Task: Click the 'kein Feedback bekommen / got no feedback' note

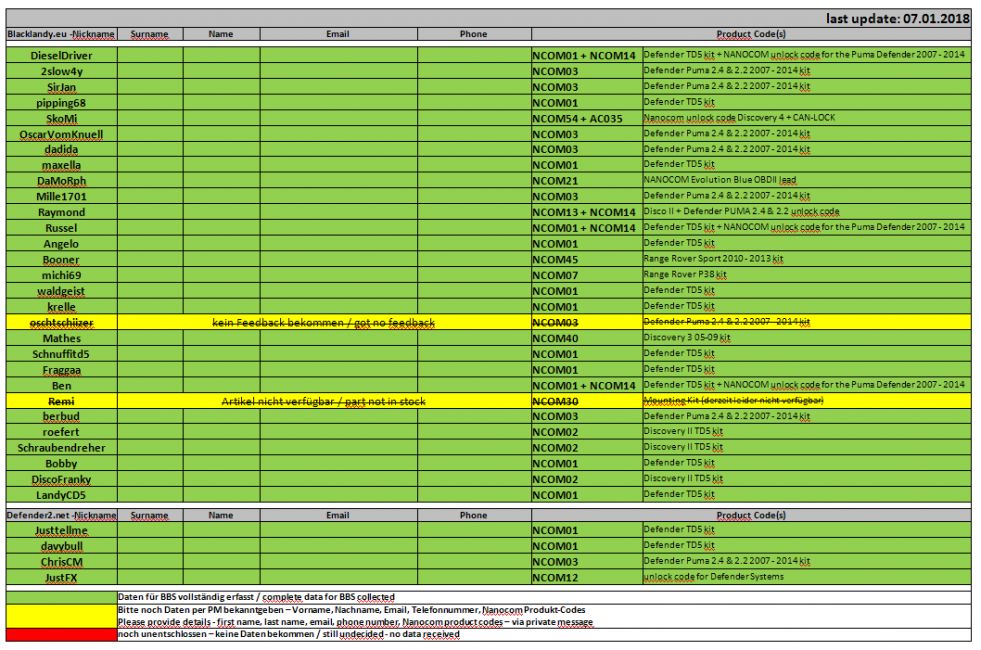Action: coord(323,323)
